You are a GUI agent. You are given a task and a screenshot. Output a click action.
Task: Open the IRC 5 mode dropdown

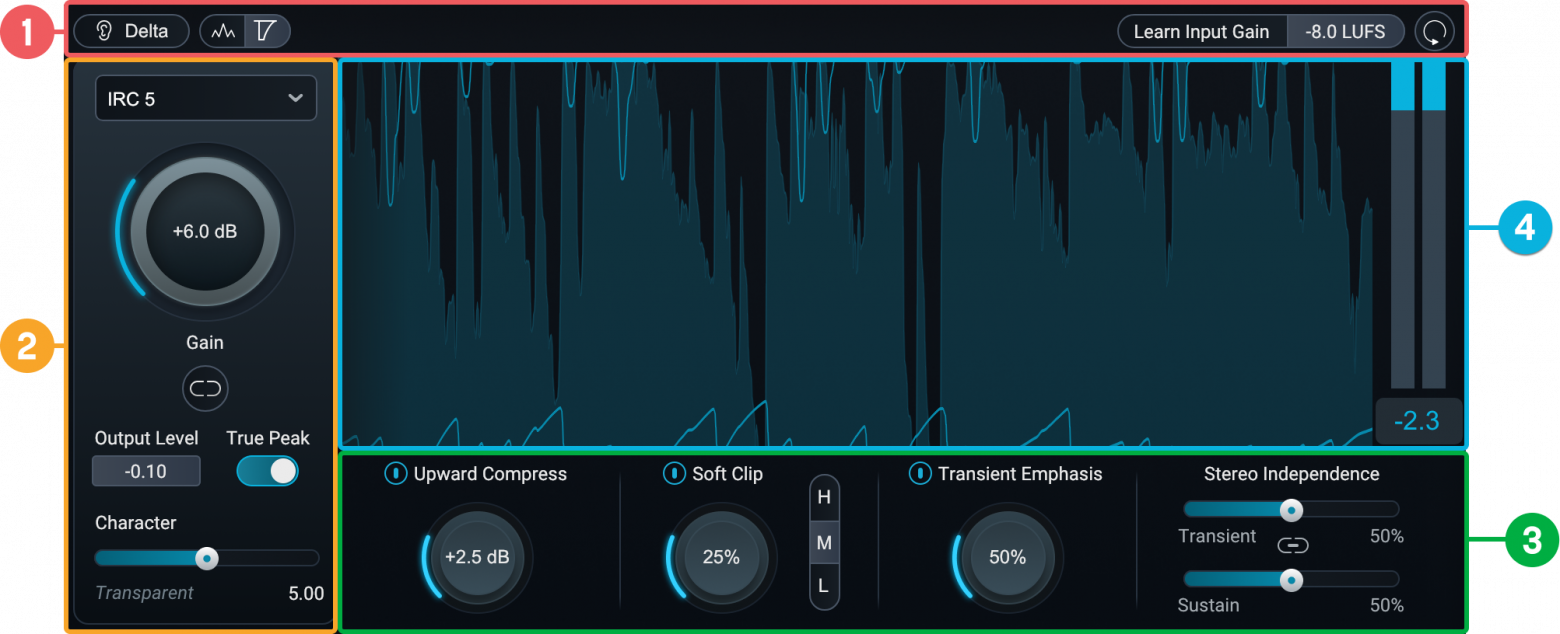tap(205, 98)
